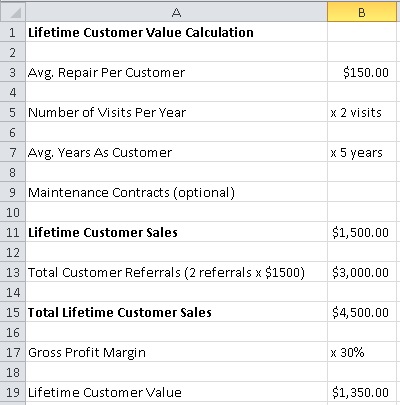Click the $3,000.00 cell
The width and height of the screenshot is (400, 405).
pyautogui.click(x=362, y=272)
